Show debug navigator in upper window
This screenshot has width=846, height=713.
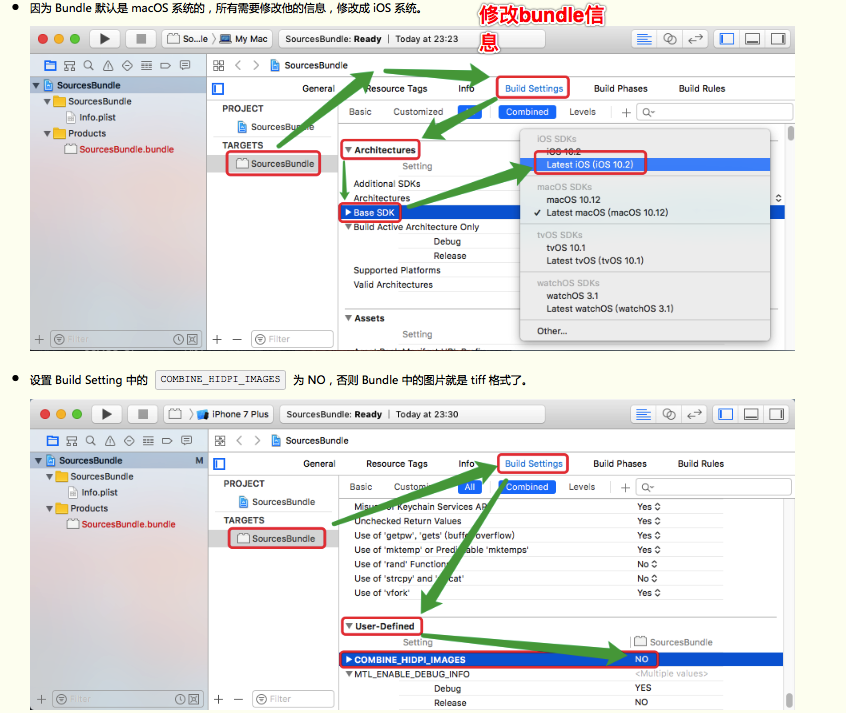pos(146,66)
